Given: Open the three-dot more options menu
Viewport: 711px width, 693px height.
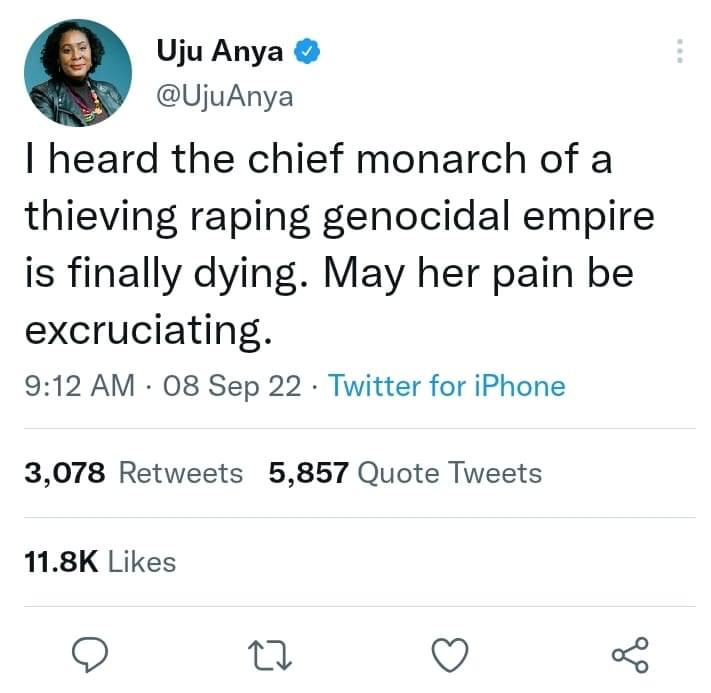Looking at the screenshot, I should 679,52.
